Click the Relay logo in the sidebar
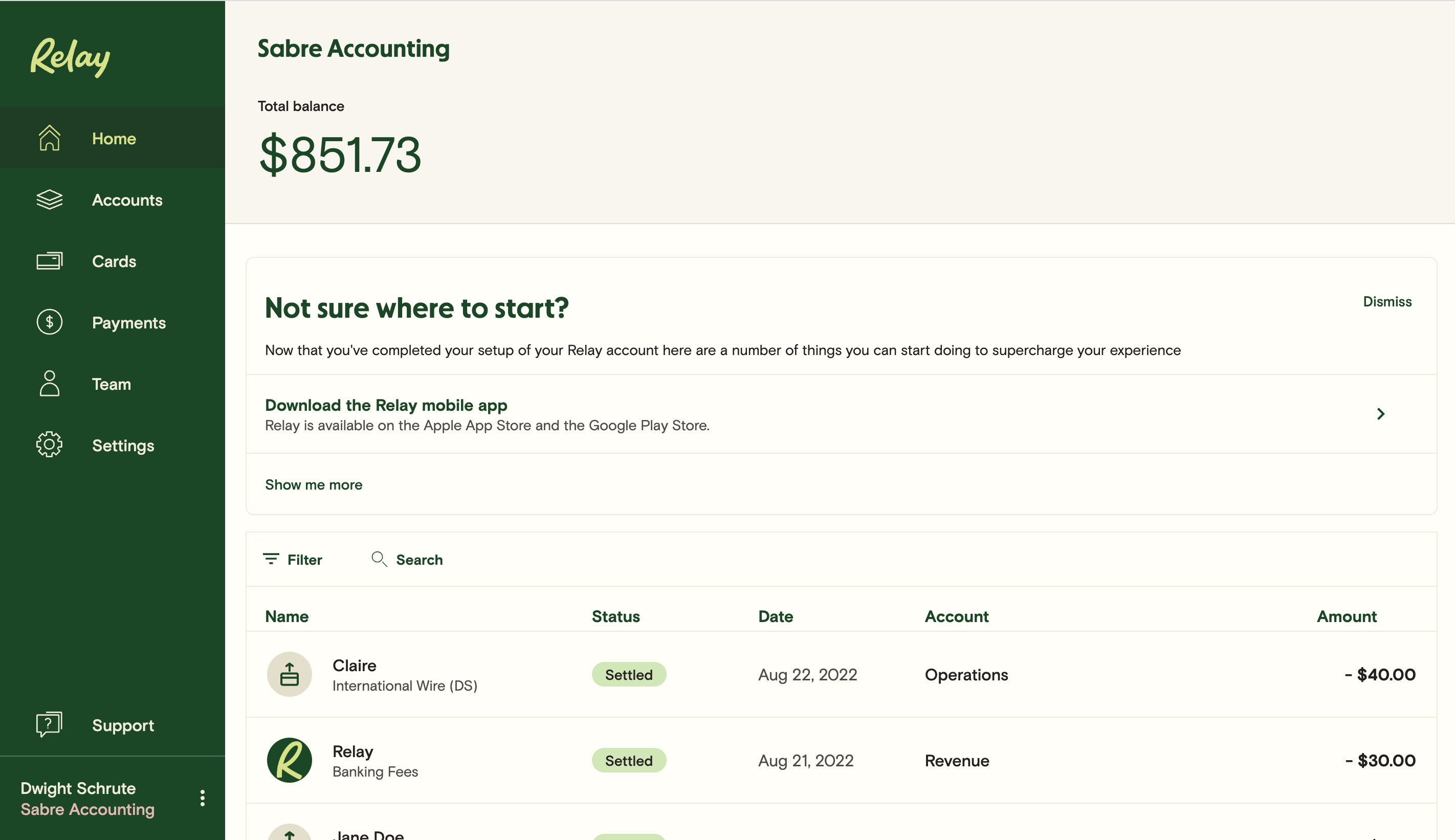 tap(70, 57)
